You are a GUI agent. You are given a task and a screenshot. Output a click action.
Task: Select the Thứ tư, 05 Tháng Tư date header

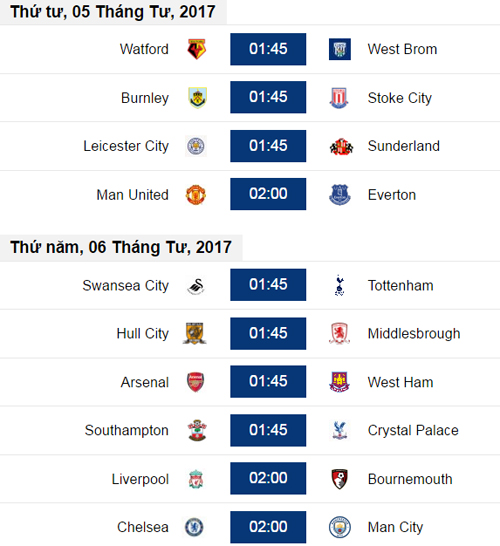(112, 12)
